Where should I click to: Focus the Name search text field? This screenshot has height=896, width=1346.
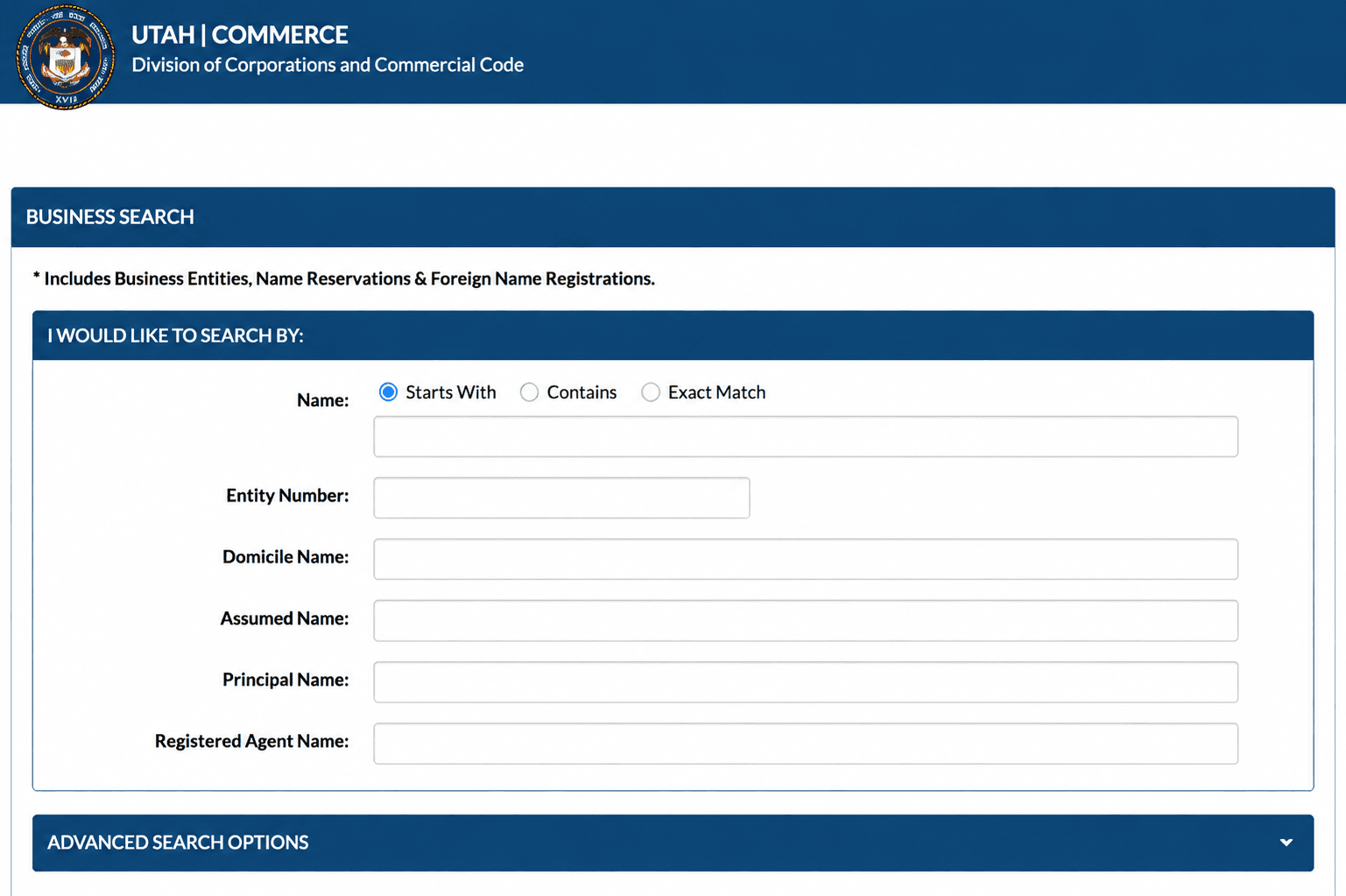(x=806, y=436)
